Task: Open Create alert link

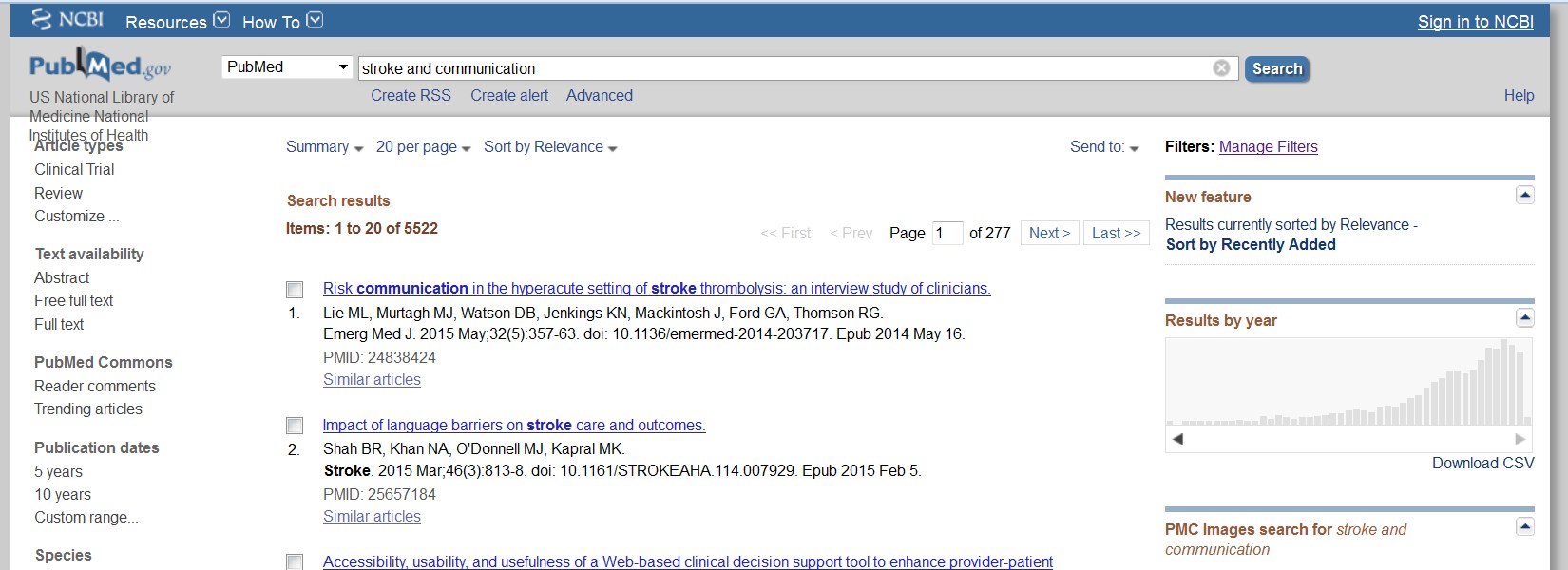Action: click(509, 95)
